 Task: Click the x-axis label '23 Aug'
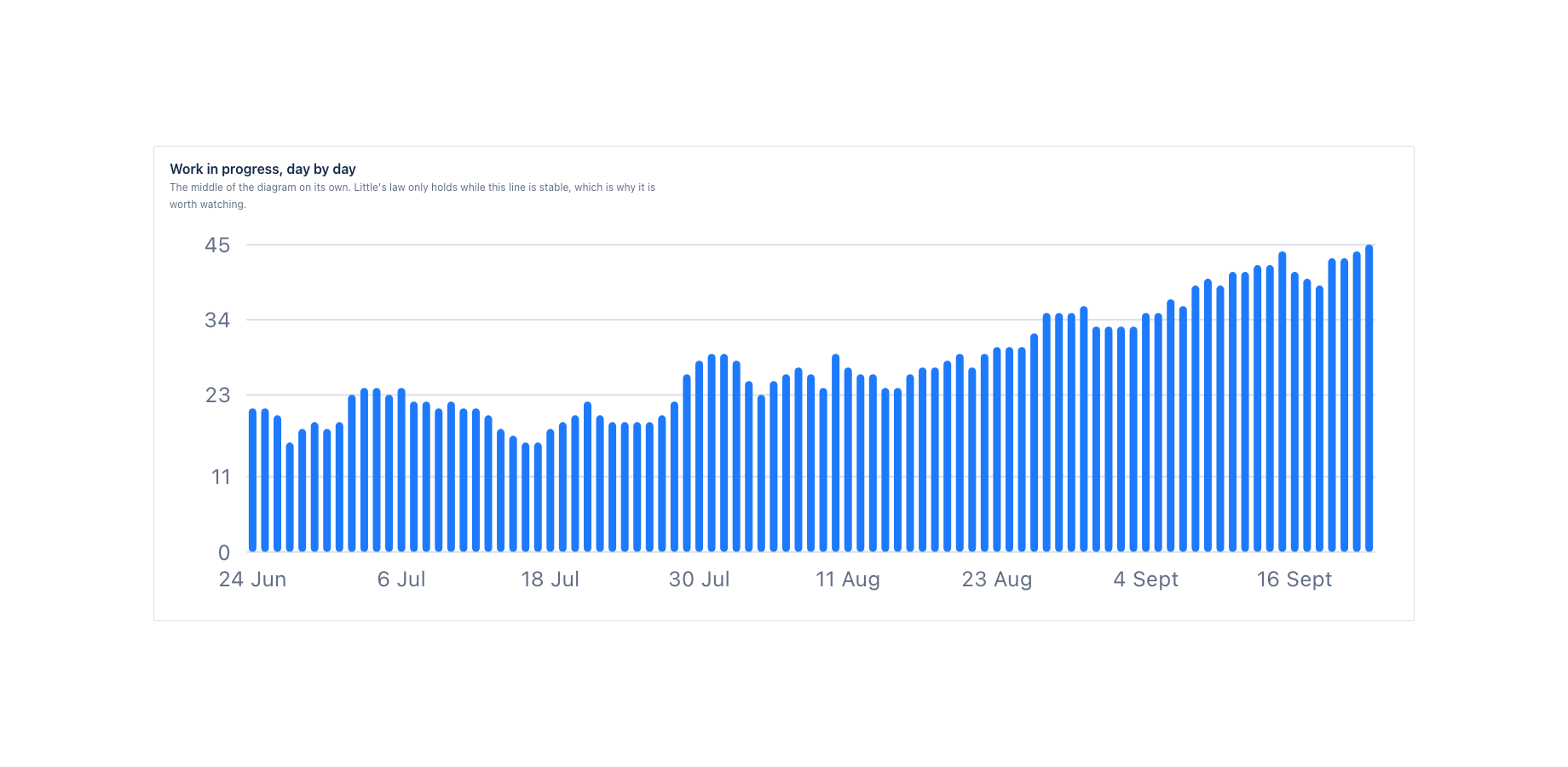997,580
